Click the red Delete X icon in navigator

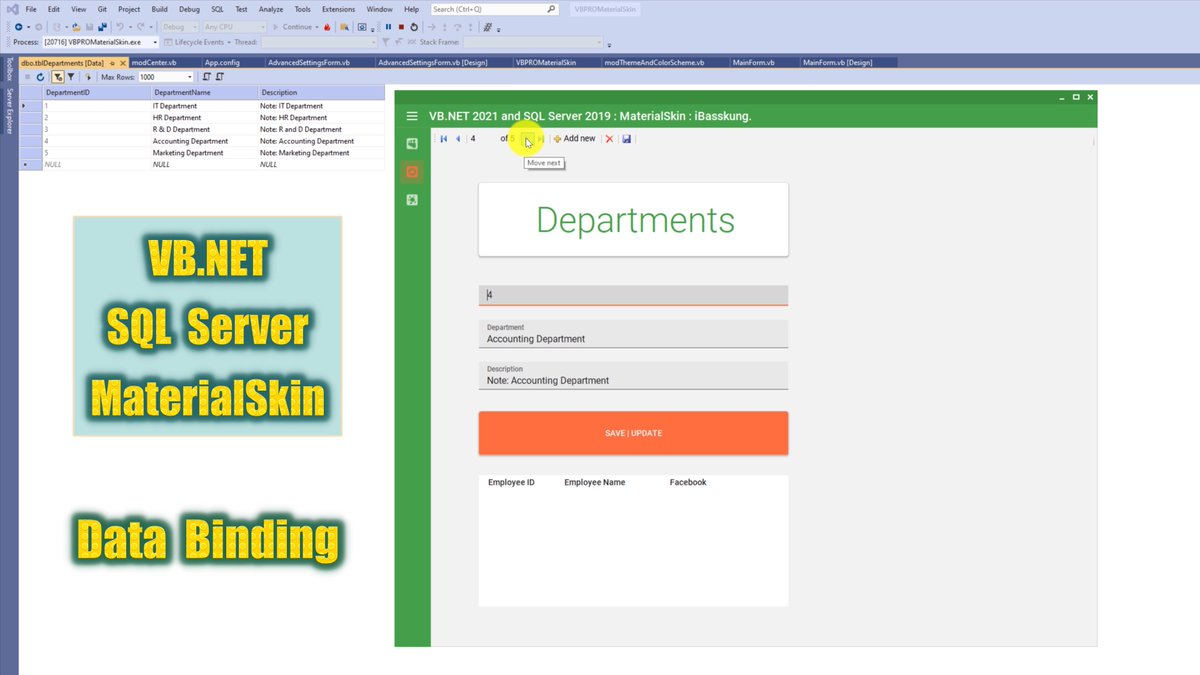point(609,139)
